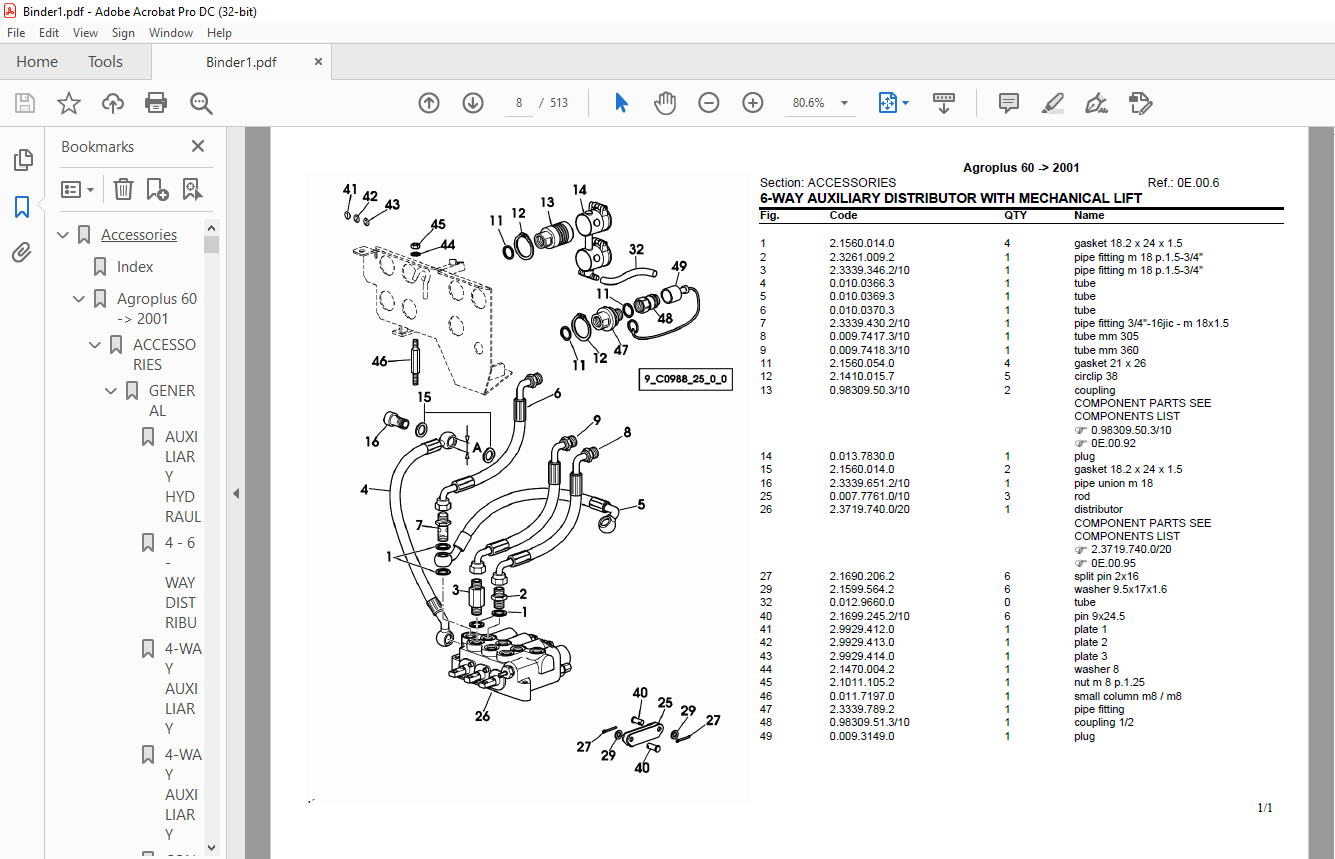Open the Accessories bookmark link
1335x859 pixels.
tap(139, 235)
